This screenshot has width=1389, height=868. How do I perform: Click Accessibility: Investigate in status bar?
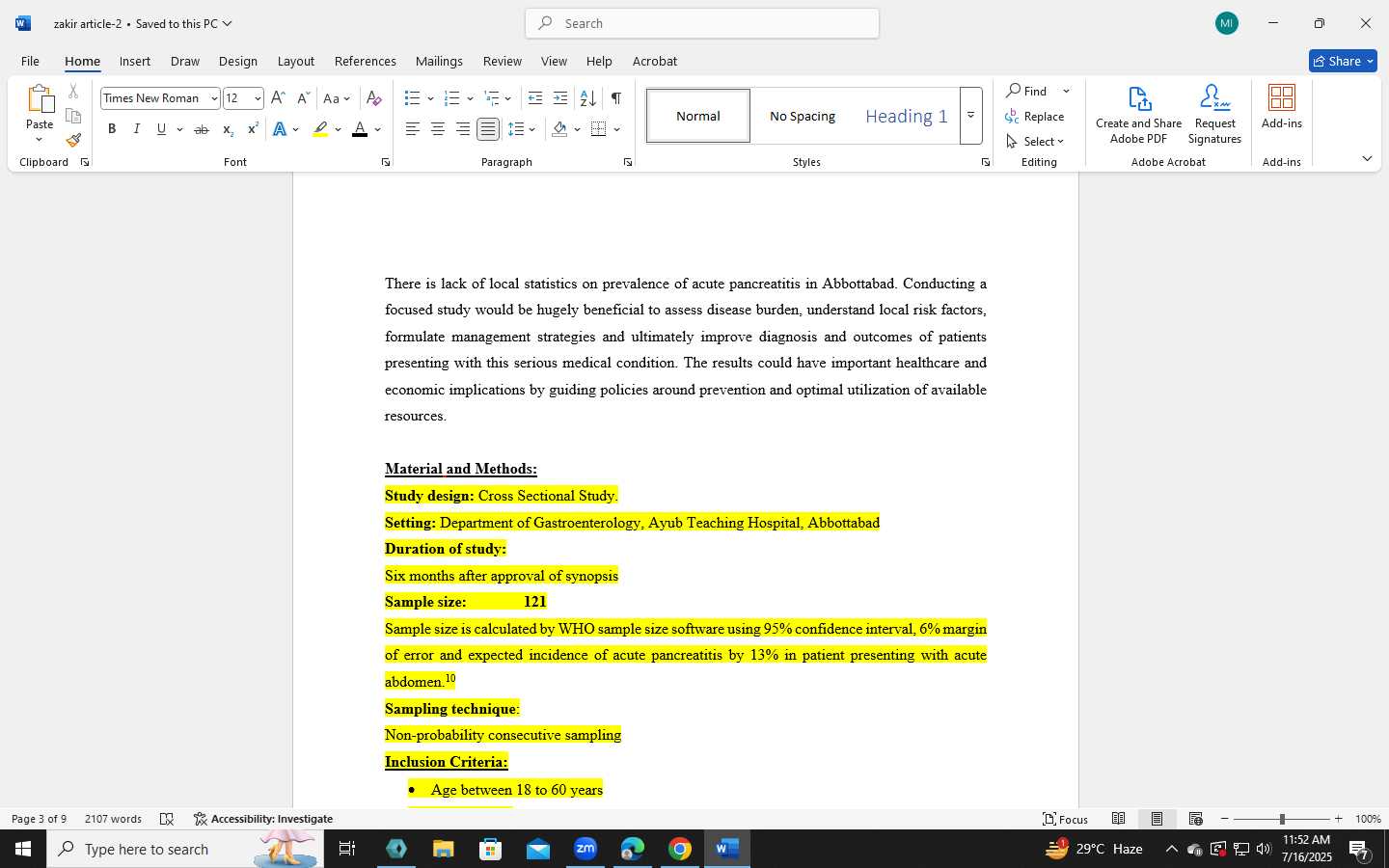(x=263, y=819)
